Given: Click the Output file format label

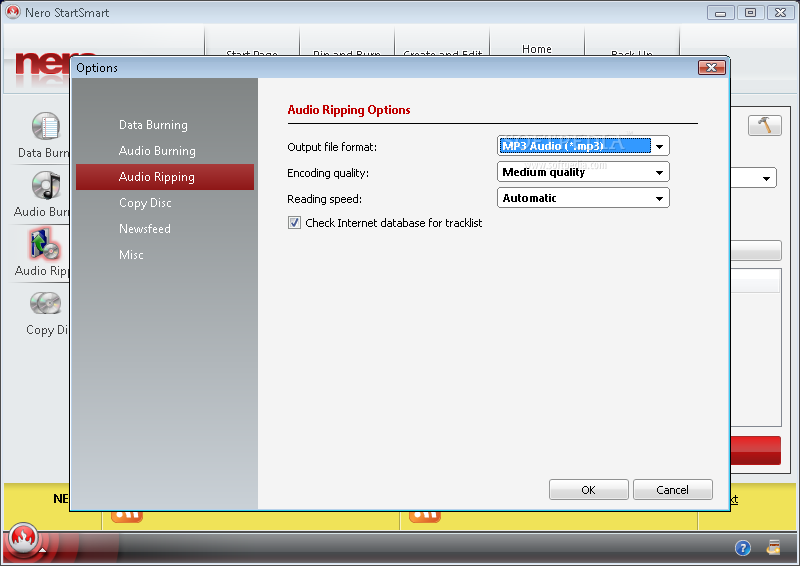Looking at the screenshot, I should [x=332, y=147].
